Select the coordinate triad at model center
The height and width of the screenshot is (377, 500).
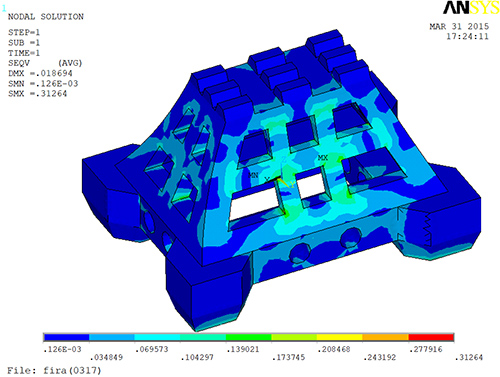283,180
